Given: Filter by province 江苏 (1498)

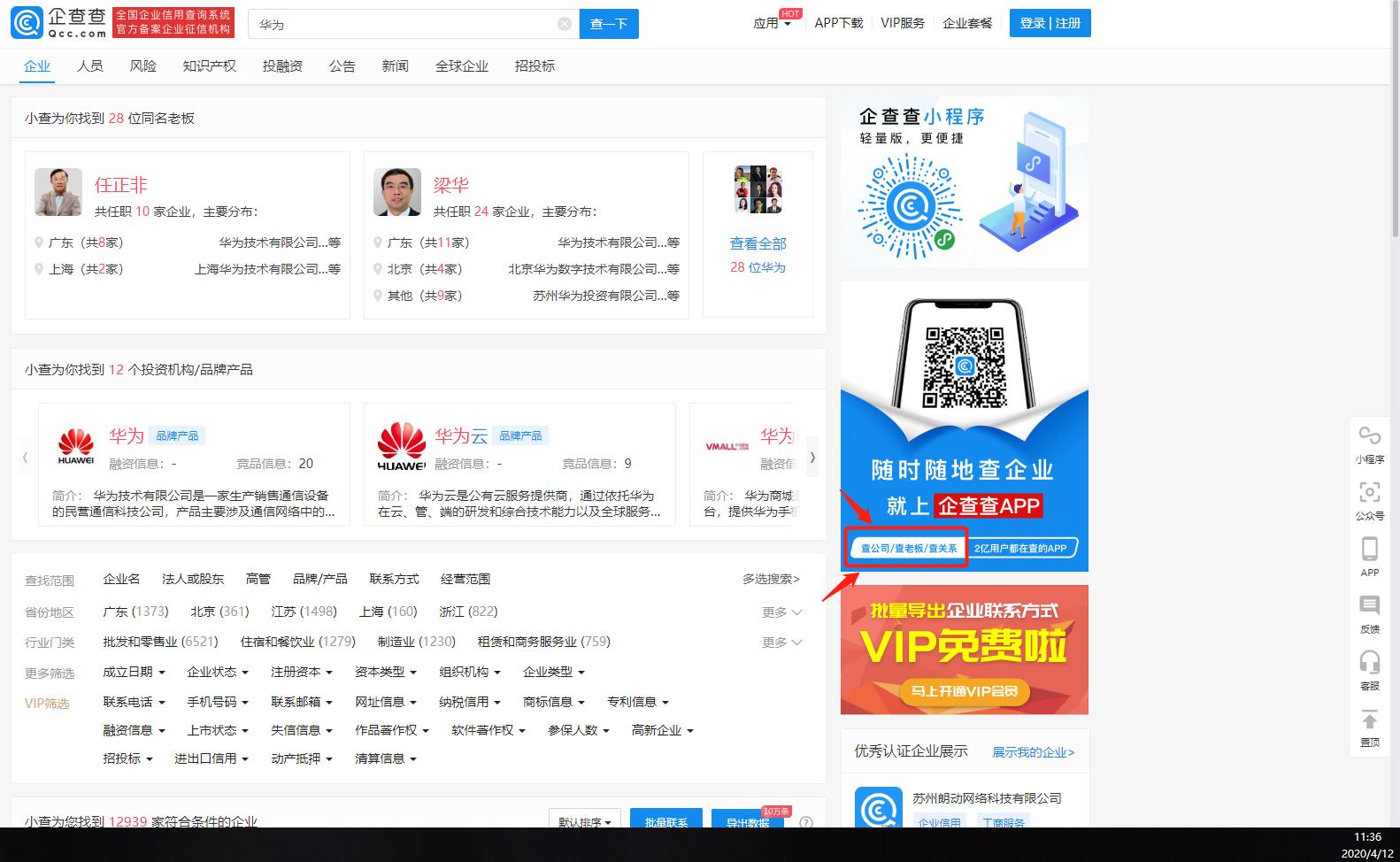Looking at the screenshot, I should point(304,612).
